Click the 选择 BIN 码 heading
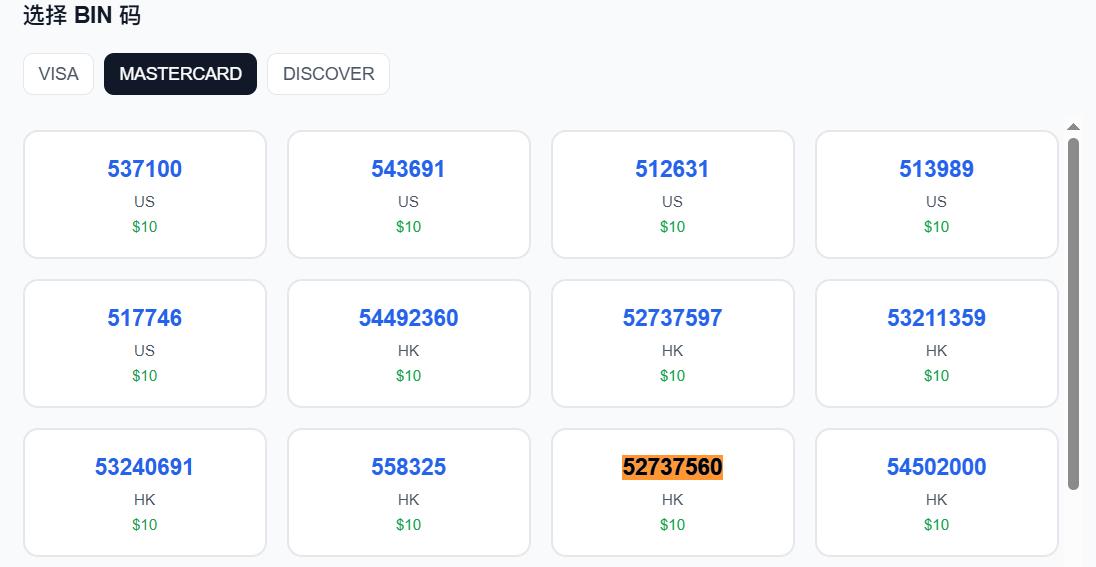Screen dimensions: 1096x567 (82, 16)
